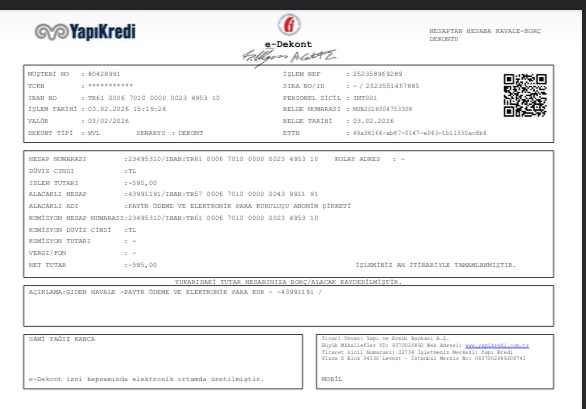Click the MOBİL label in footer box
Image resolution: width=586 pixels, height=409 pixels.
click(332, 379)
